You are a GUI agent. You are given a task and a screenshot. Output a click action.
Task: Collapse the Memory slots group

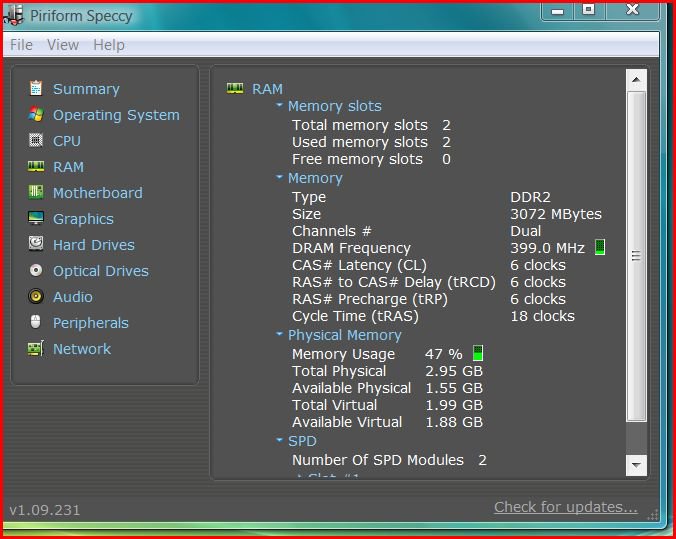click(279, 105)
